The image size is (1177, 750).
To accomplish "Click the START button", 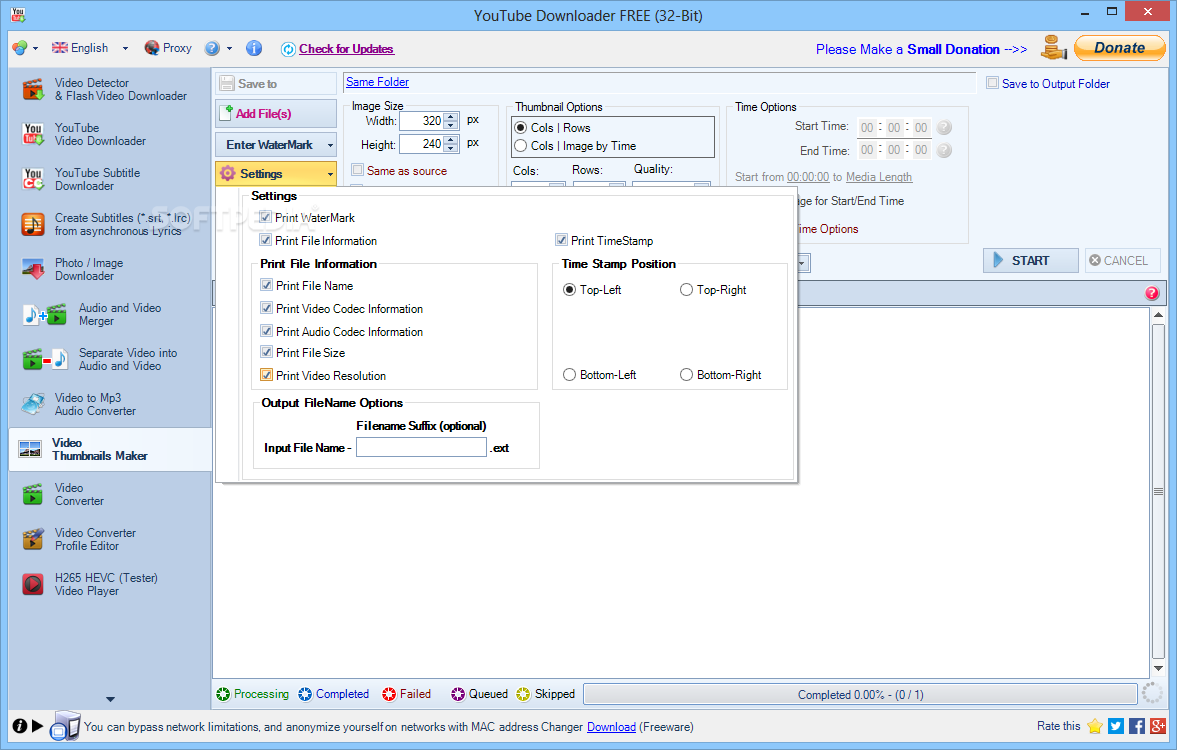I will [1031, 261].
